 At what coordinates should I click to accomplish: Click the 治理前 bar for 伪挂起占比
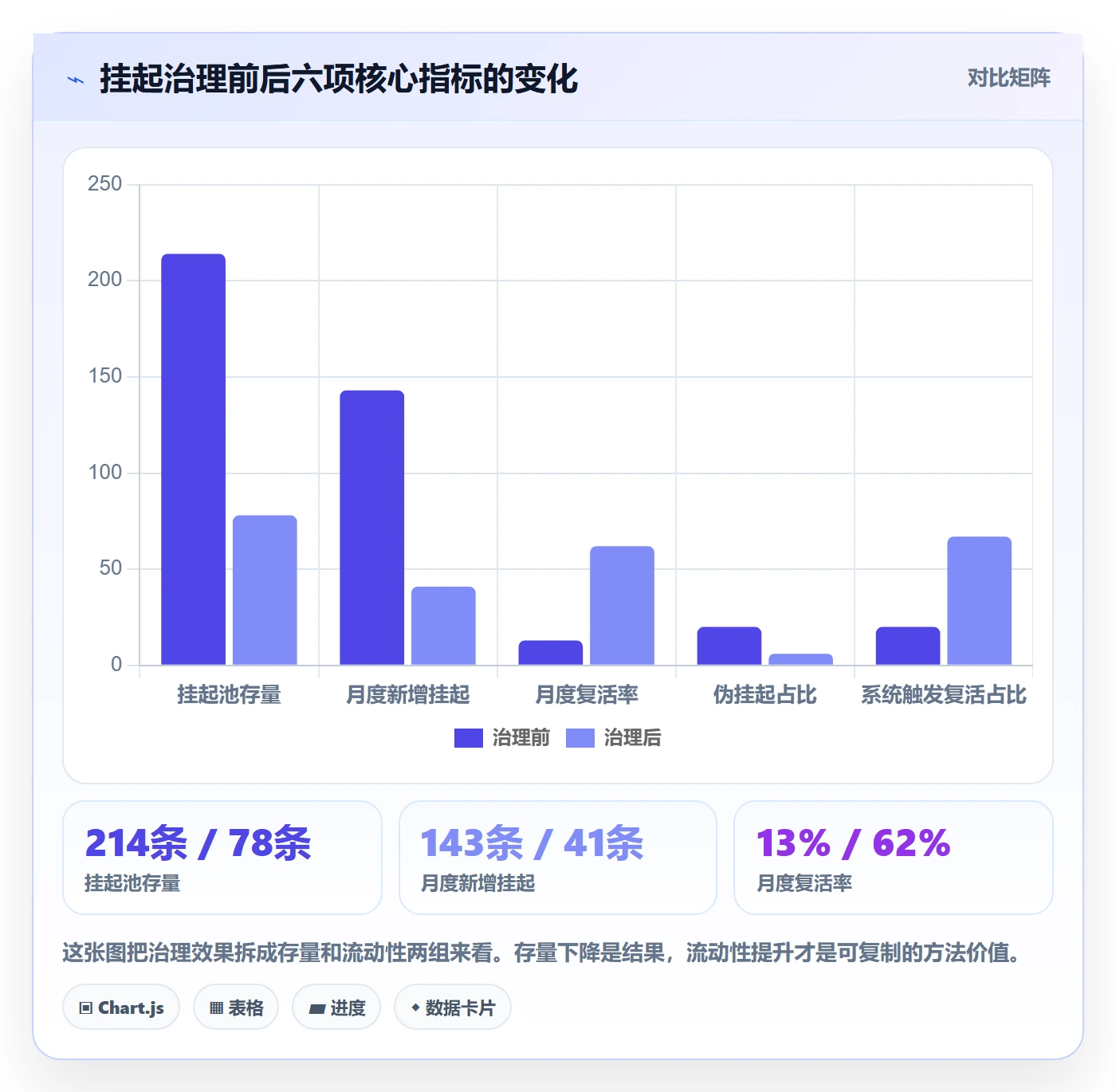729,646
